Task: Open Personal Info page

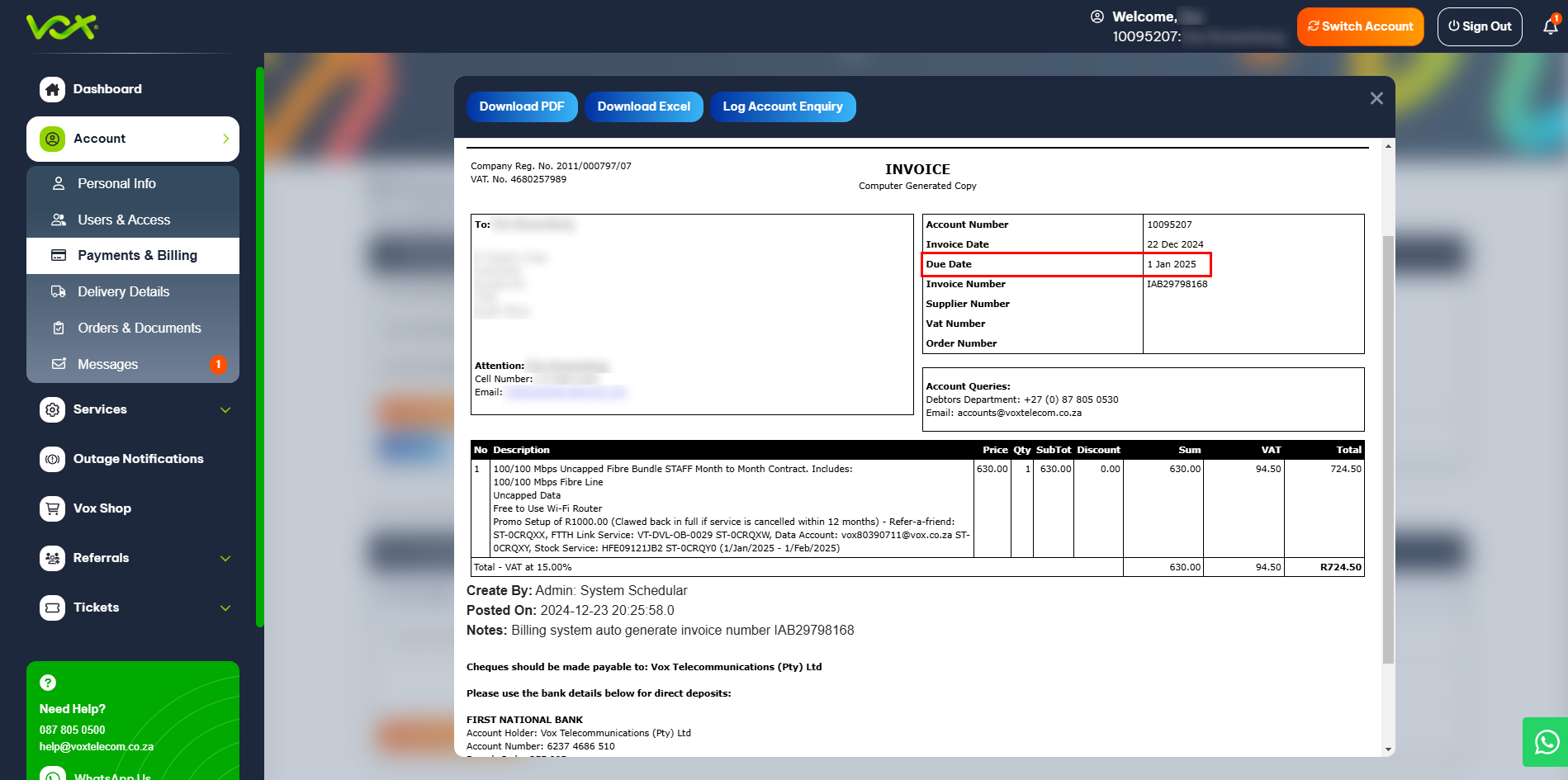Action: click(x=116, y=183)
